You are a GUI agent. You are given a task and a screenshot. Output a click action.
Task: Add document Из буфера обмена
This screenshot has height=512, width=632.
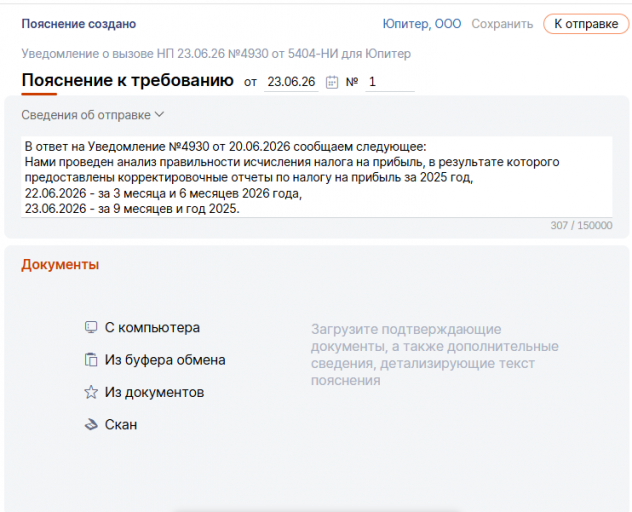[x=165, y=360]
